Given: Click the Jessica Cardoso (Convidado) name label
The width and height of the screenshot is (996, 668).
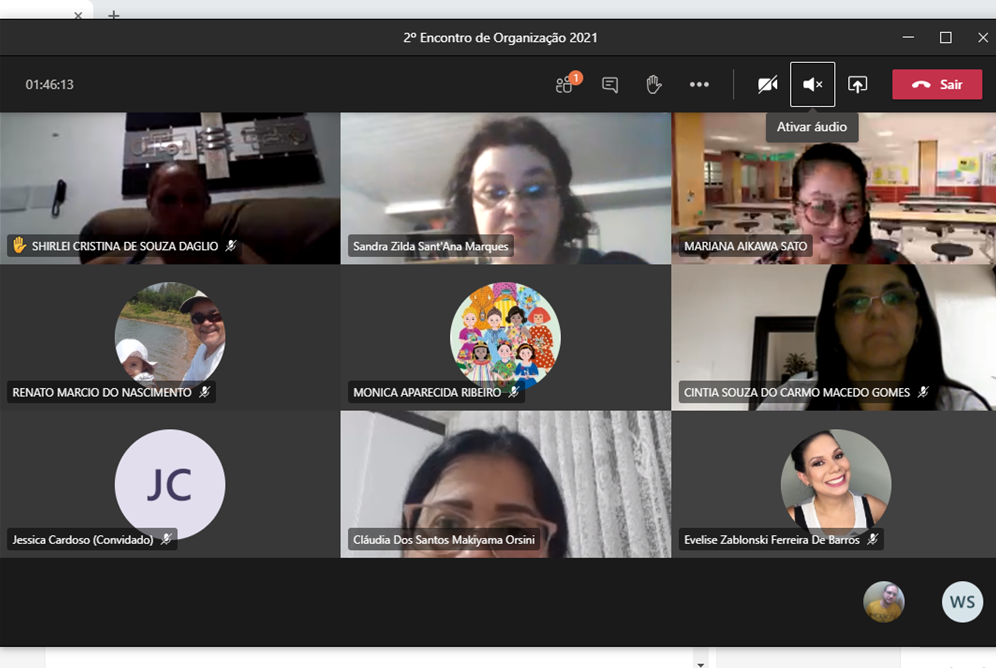Looking at the screenshot, I should (83, 540).
